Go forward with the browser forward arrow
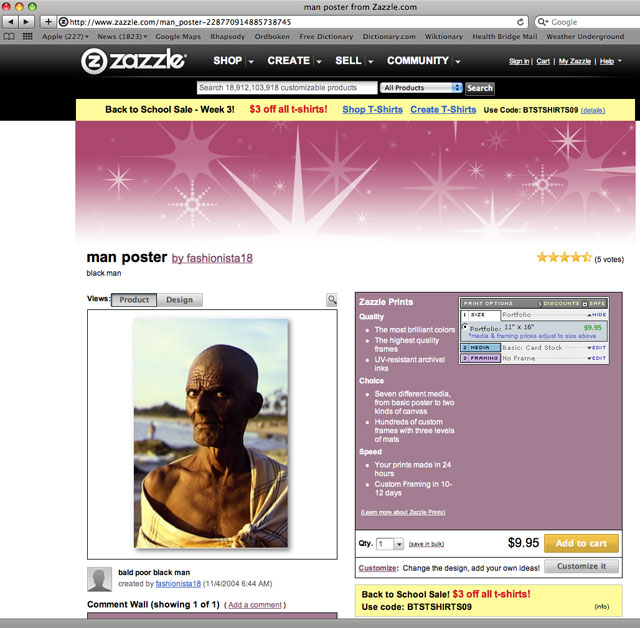640x628 pixels. 26,22
